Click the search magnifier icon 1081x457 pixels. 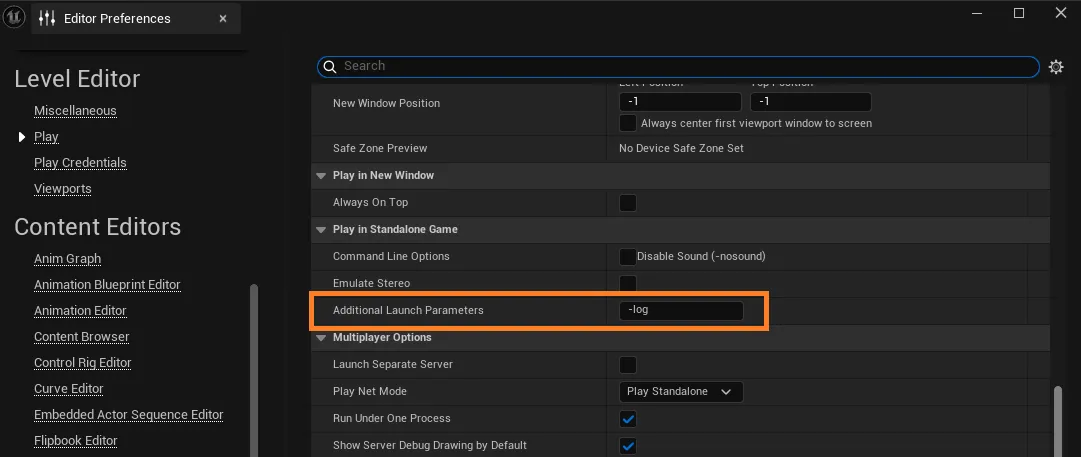[x=329, y=67]
